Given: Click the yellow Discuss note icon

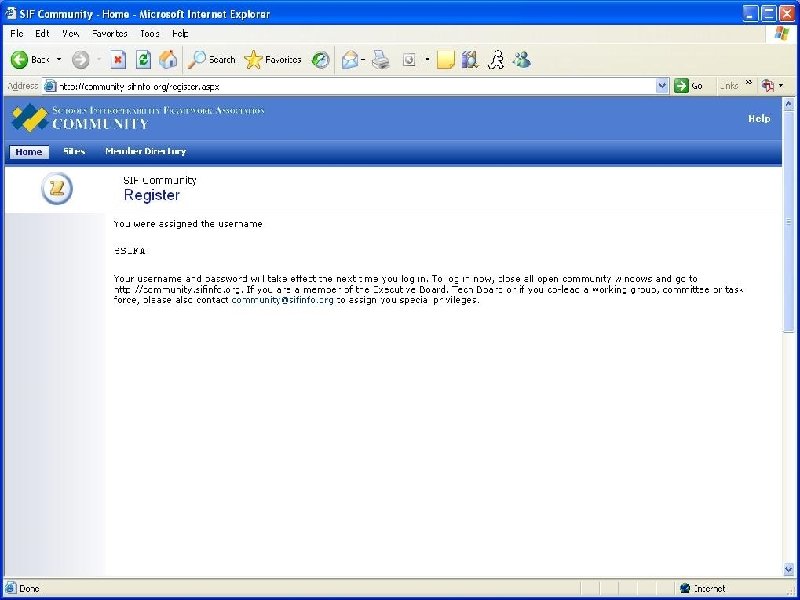Looking at the screenshot, I should 445,60.
